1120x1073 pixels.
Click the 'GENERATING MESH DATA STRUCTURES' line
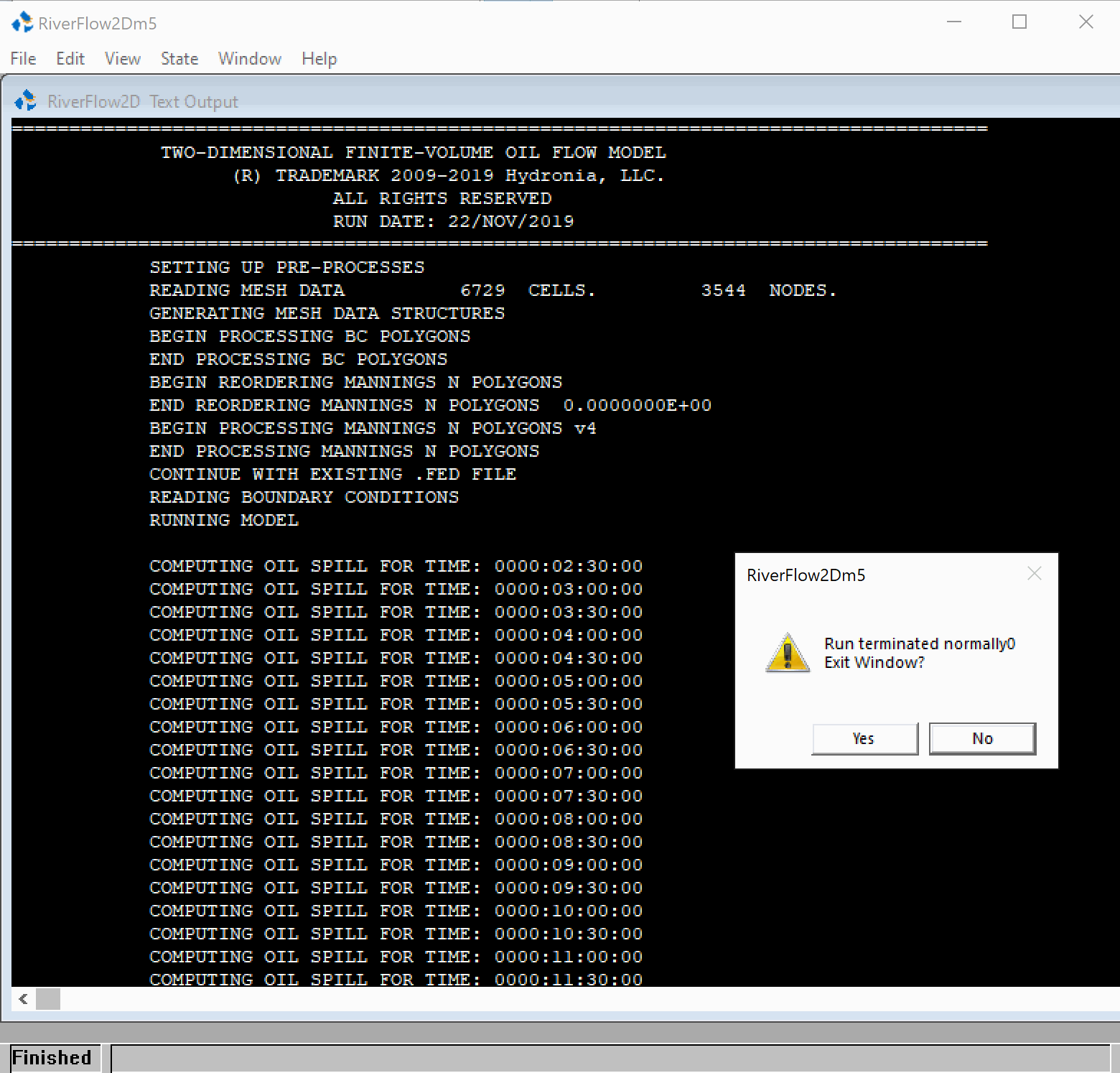(x=327, y=313)
